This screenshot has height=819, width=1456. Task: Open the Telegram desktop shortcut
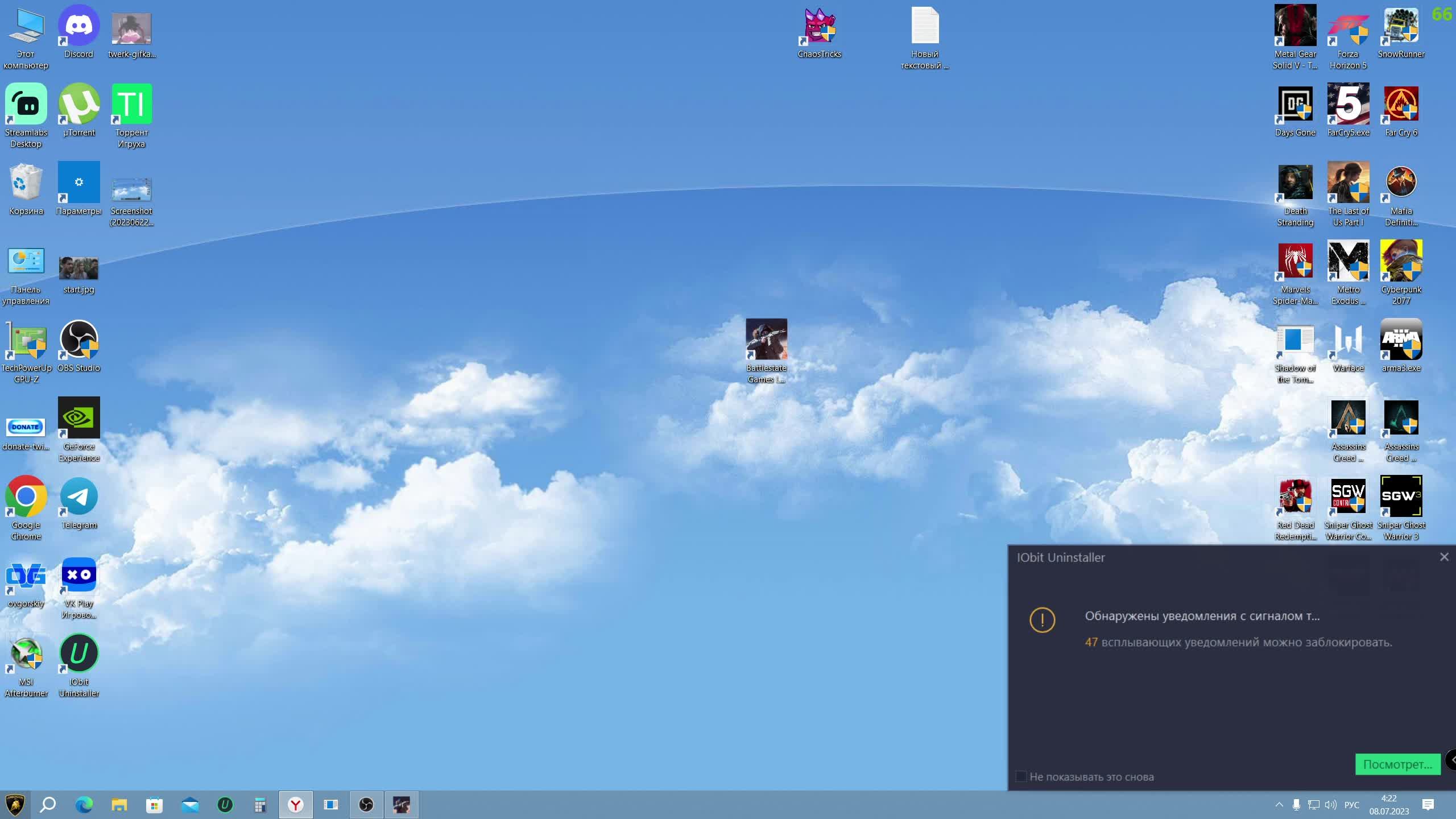(78, 497)
